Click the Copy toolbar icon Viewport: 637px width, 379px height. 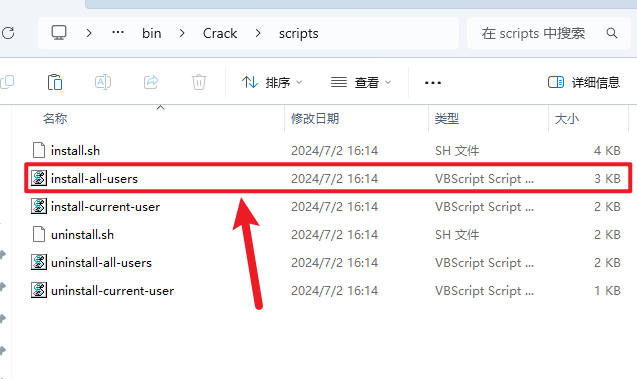(x=7, y=82)
